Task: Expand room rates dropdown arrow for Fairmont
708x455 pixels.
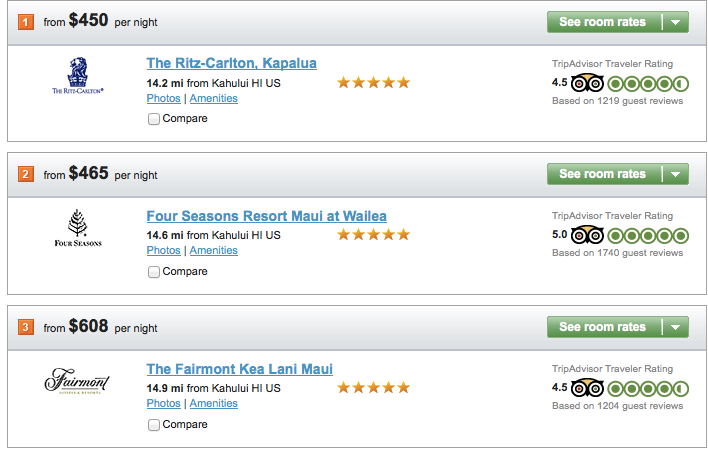Action: point(676,327)
